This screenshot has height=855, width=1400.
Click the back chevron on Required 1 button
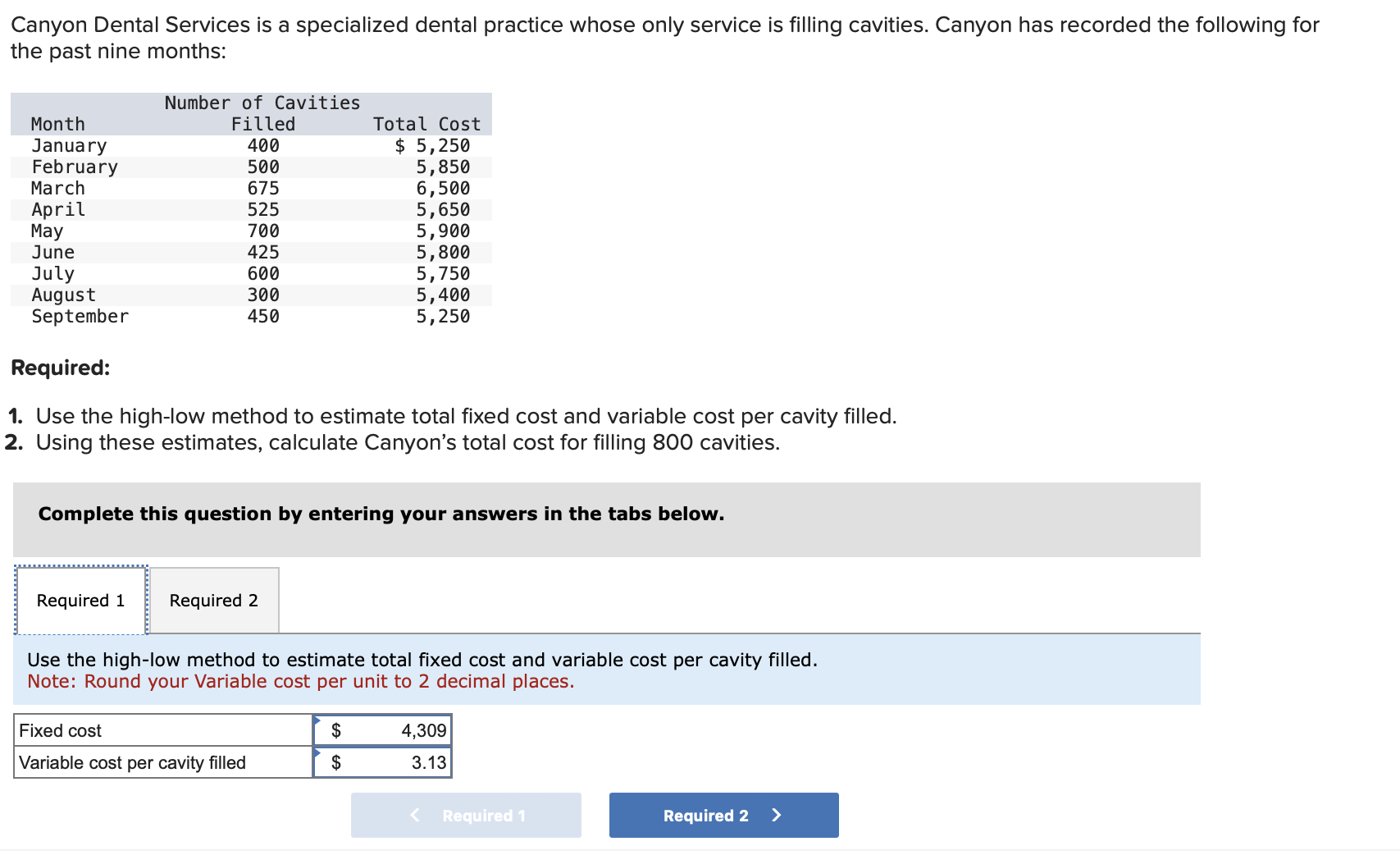tap(414, 815)
